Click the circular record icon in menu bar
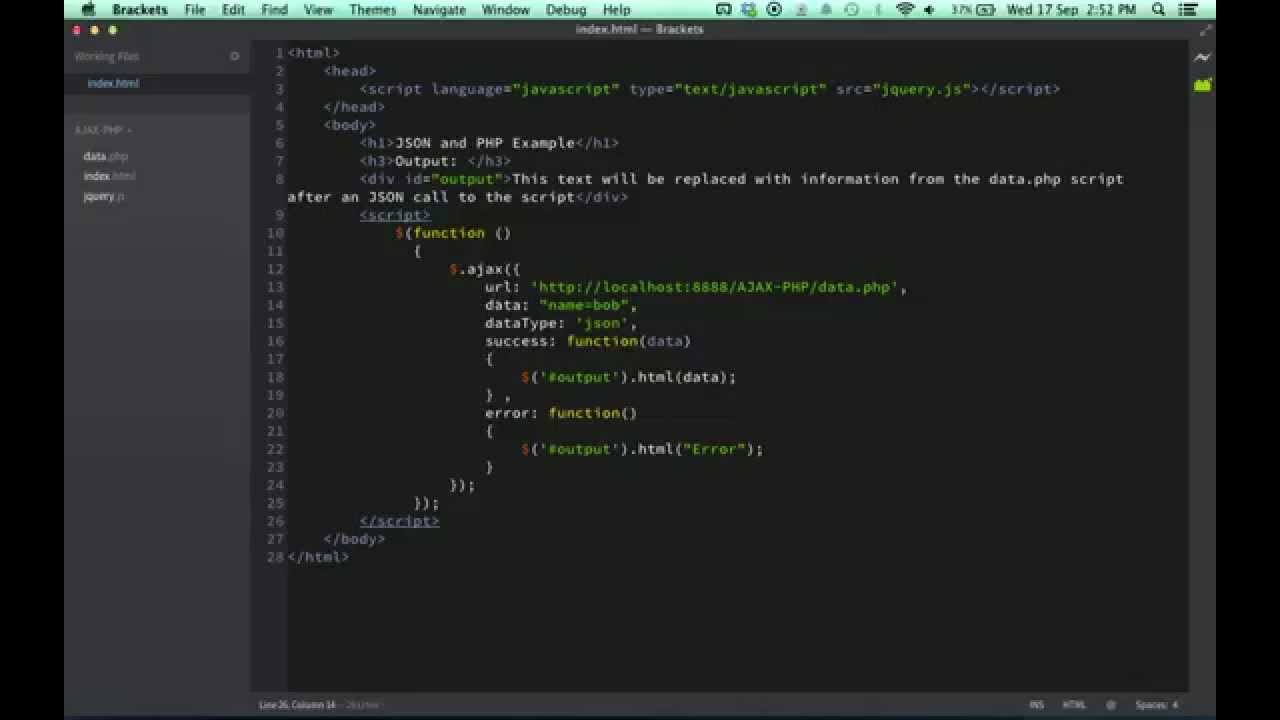The image size is (1280, 720). [x=774, y=10]
